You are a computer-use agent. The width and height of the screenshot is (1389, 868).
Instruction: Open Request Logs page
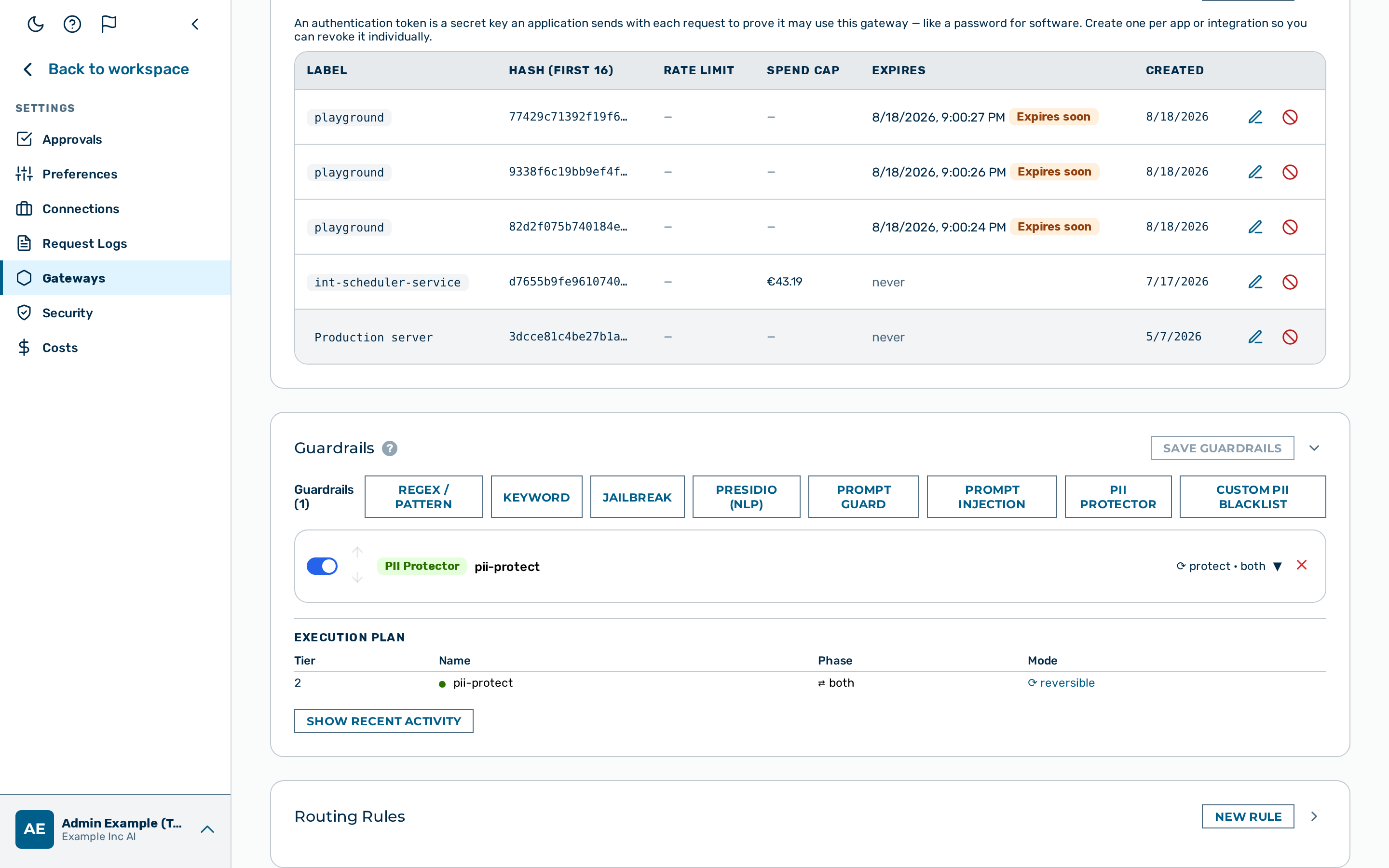pyautogui.click(x=115, y=244)
